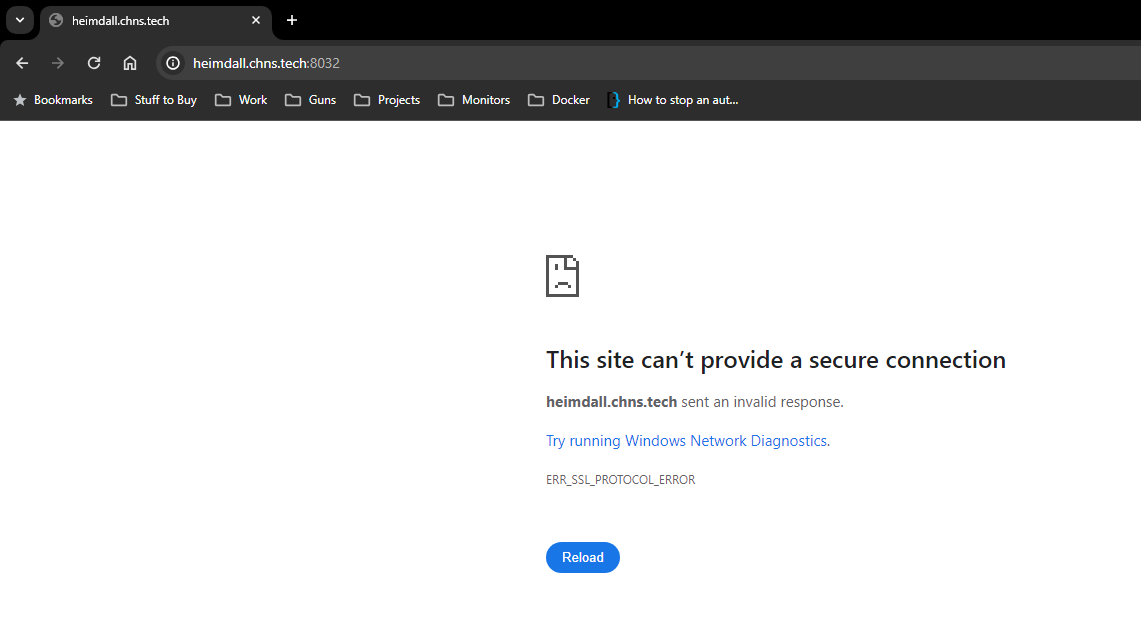The image size is (1141, 644).
Task: Click the sad page error icon
Action: (562, 275)
